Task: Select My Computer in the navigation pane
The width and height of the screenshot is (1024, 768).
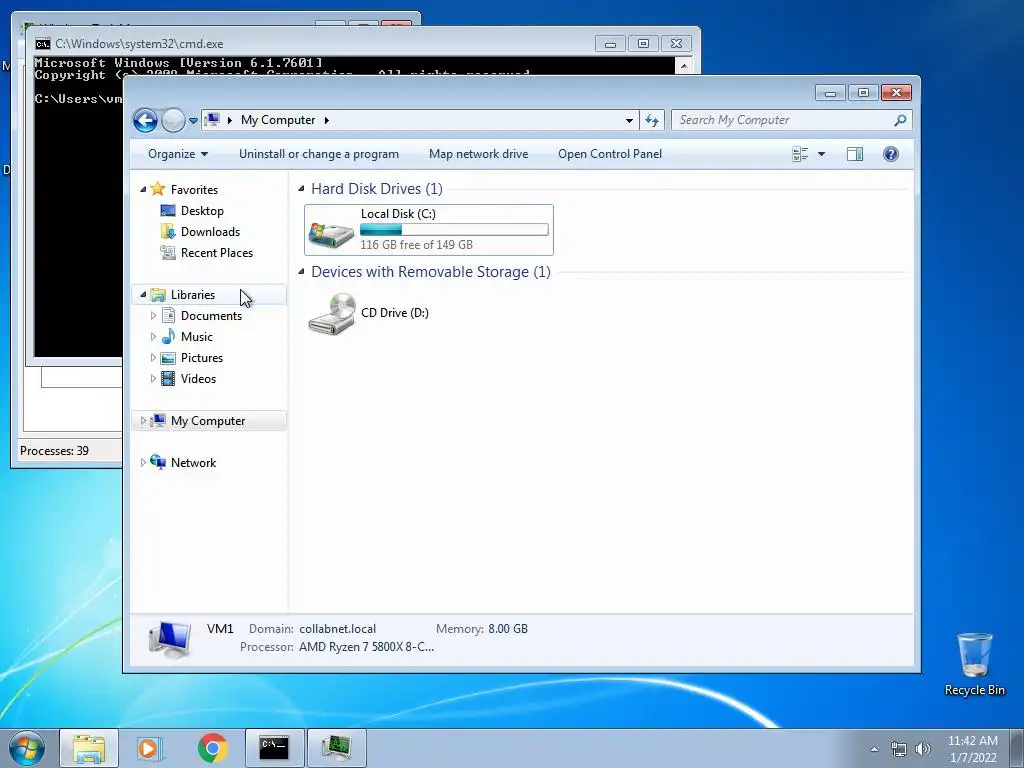Action: pos(208,421)
